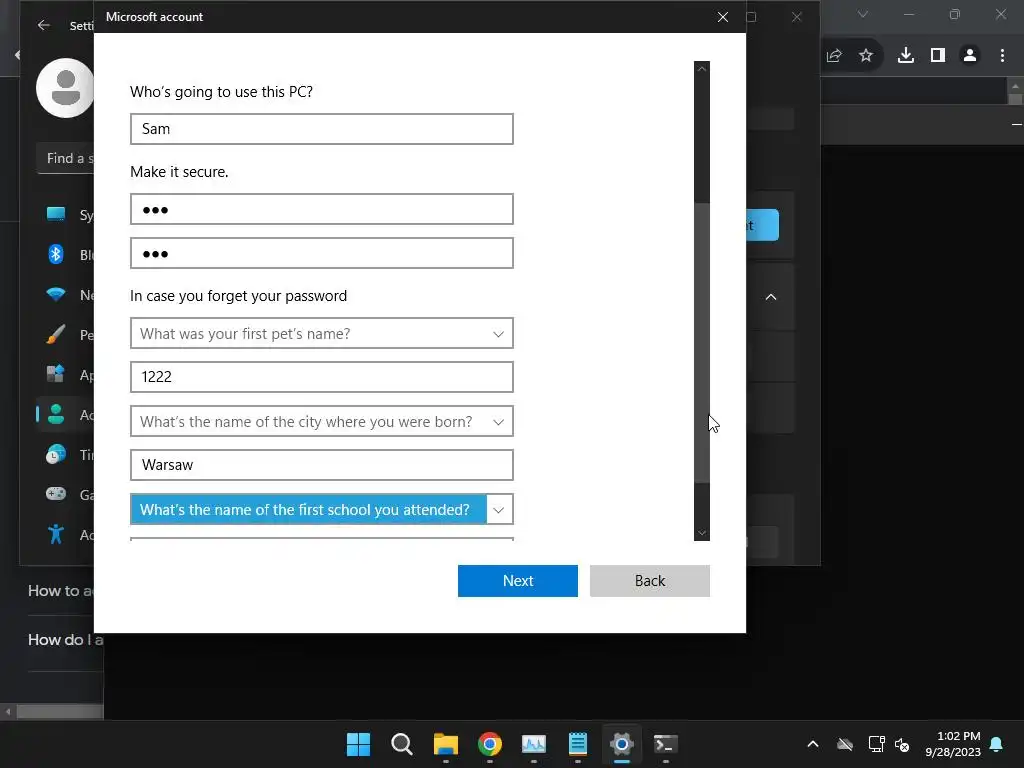Click Chrome share page icon

(x=834, y=56)
